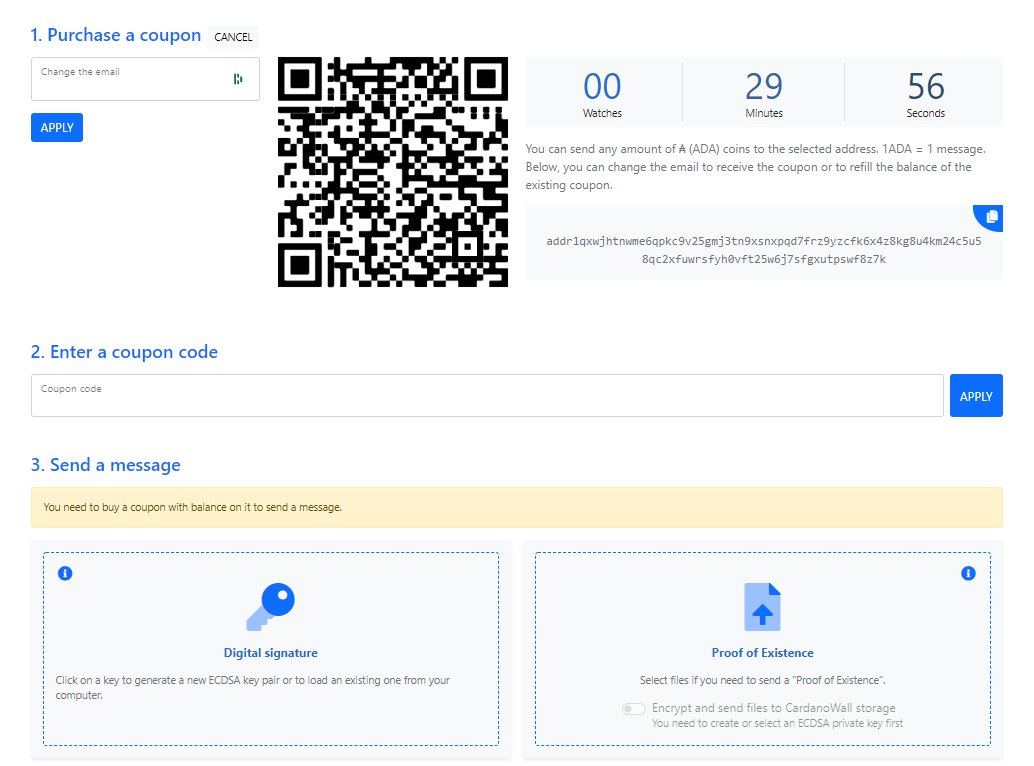Click the key icon to generate ECDSA pair
The height and width of the screenshot is (766, 1034).
pyautogui.click(x=270, y=606)
